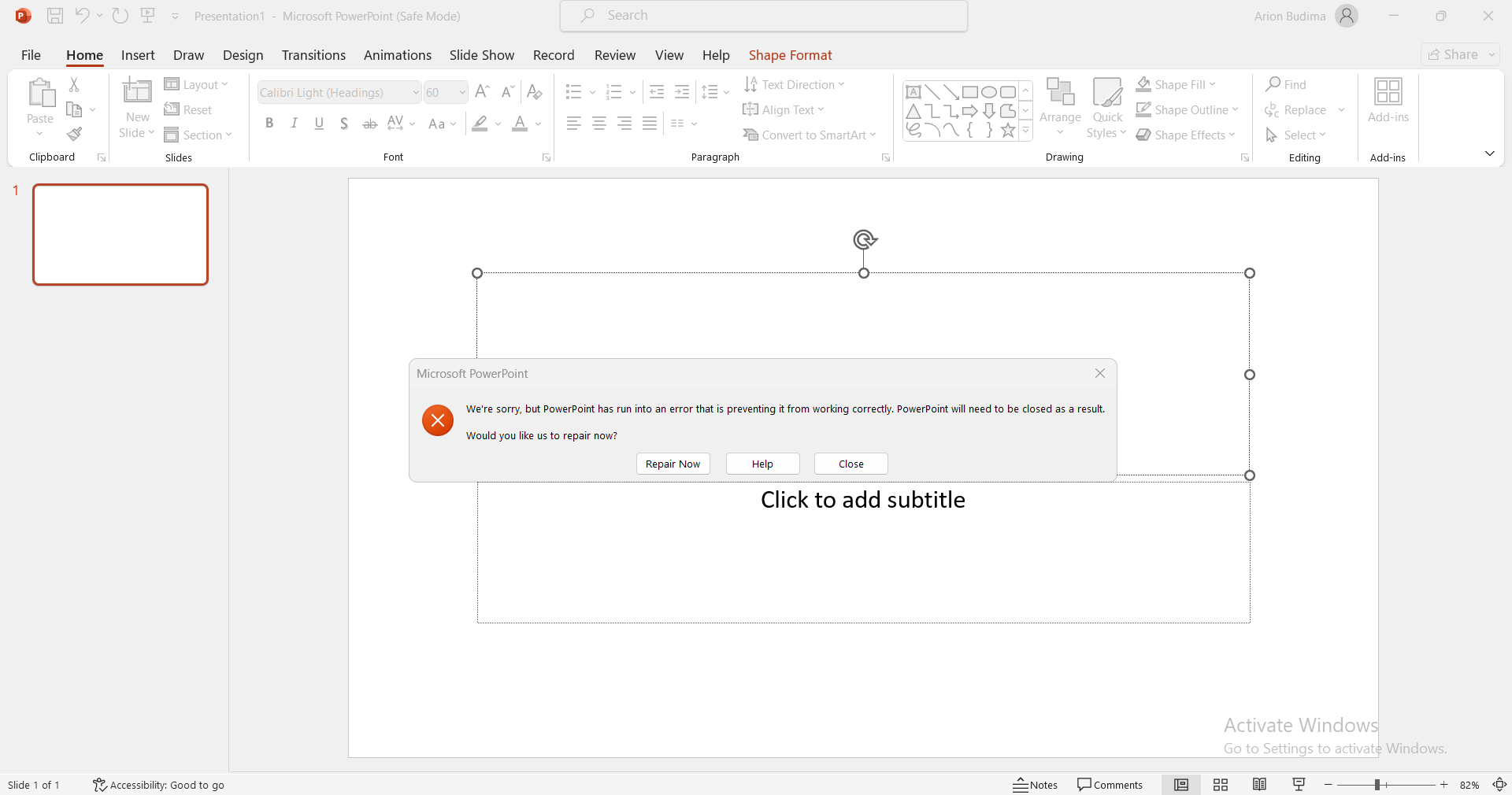Click the Align Right icon
Screen dimensions: 1512x795
coord(624,124)
